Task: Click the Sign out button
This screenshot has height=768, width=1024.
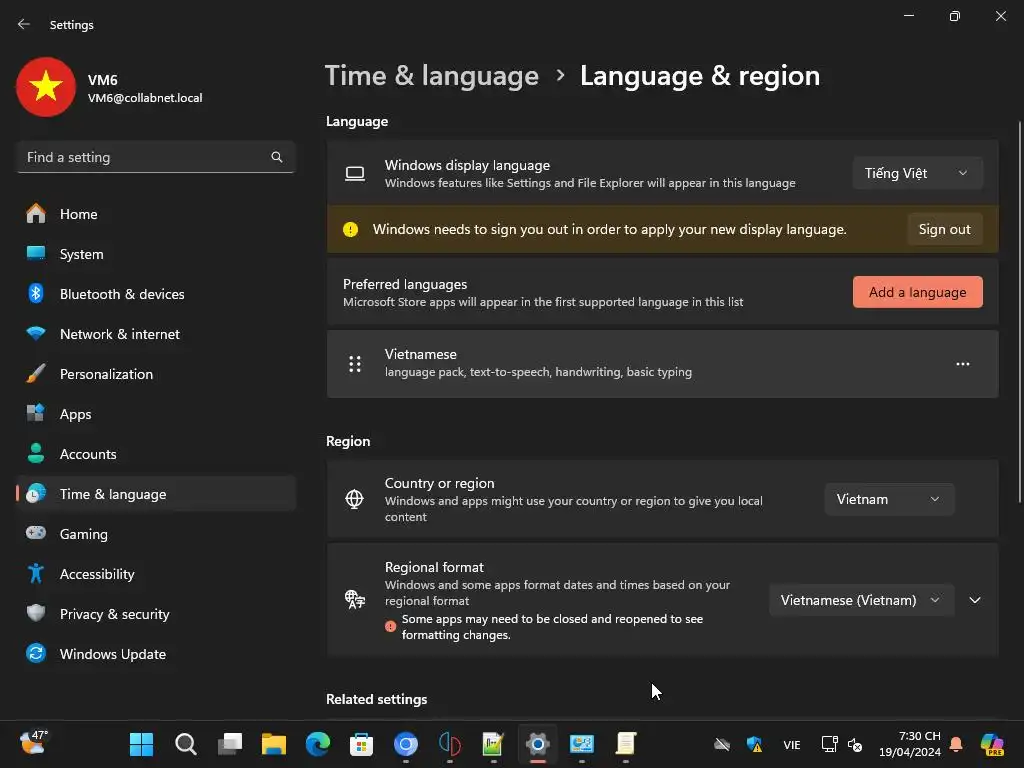Action: pos(944,229)
